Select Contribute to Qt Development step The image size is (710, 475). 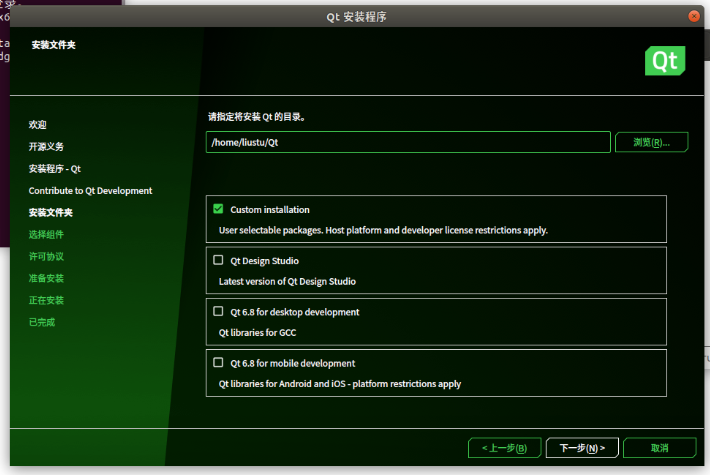[90, 191]
